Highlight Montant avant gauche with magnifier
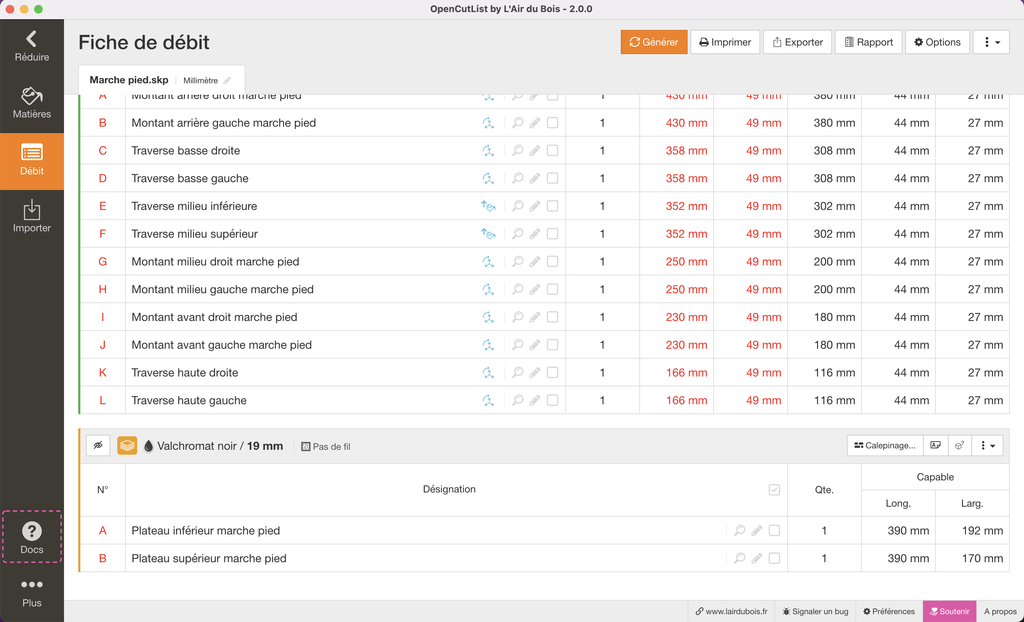 [x=517, y=345]
